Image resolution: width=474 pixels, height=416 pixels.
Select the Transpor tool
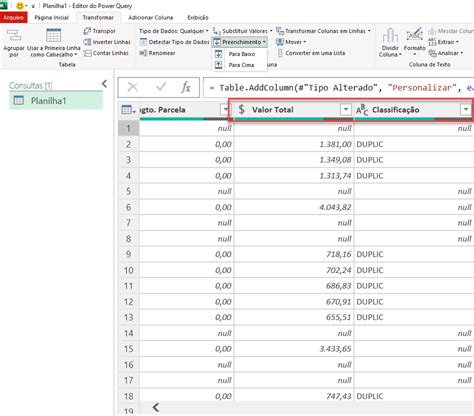[x=99, y=31]
